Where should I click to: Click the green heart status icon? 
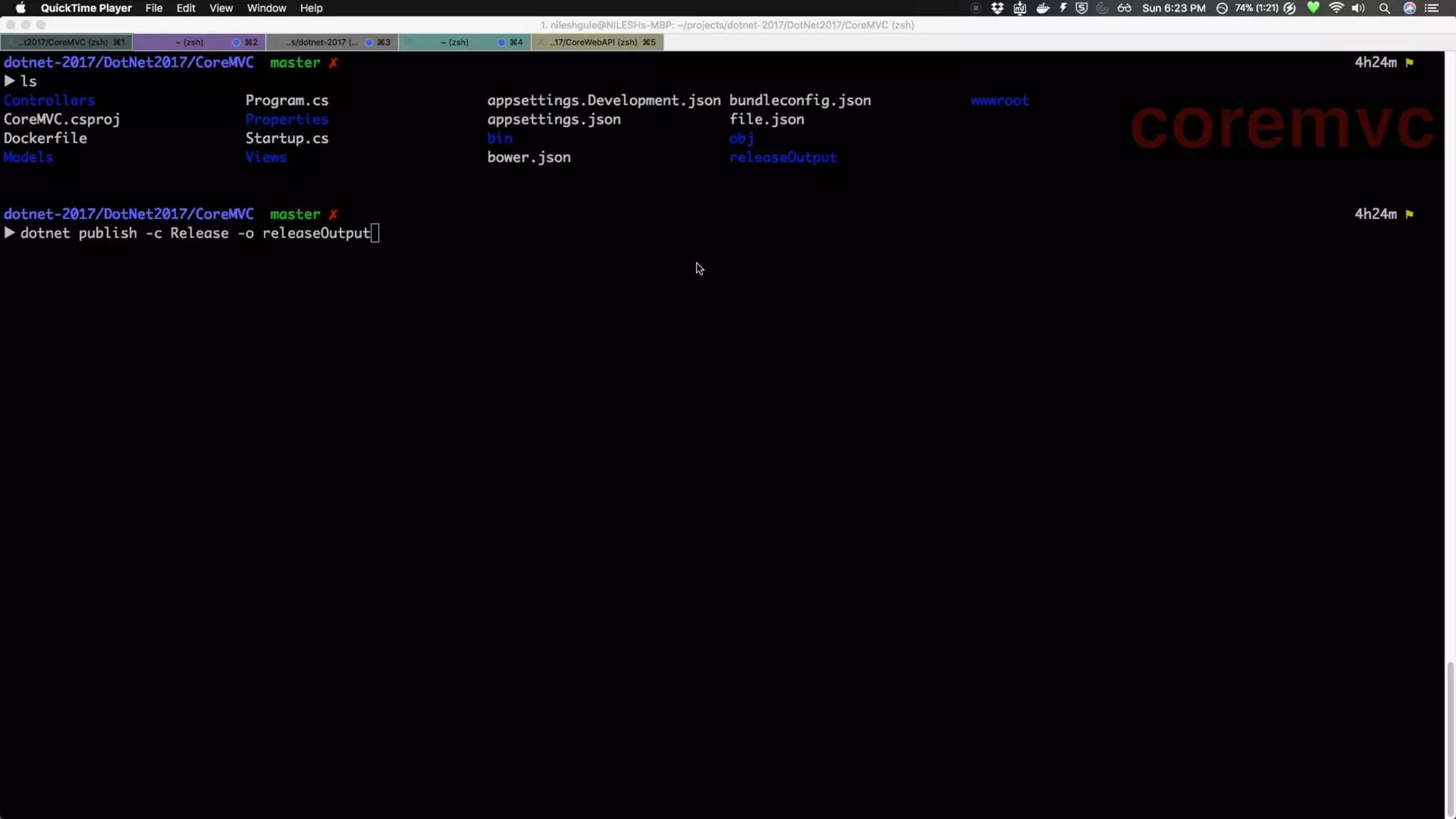point(1313,8)
